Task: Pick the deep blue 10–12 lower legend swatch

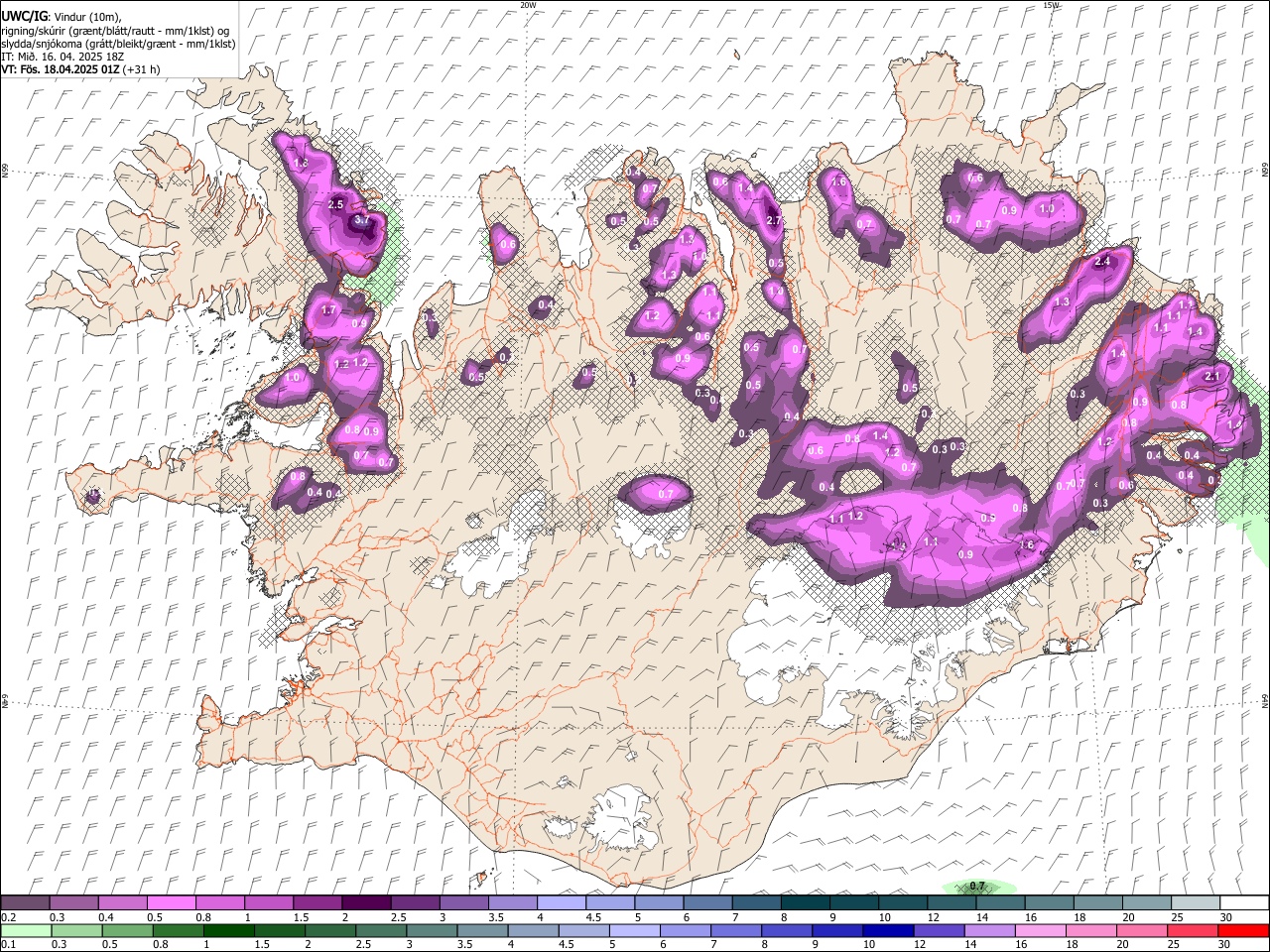Action: click(887, 930)
